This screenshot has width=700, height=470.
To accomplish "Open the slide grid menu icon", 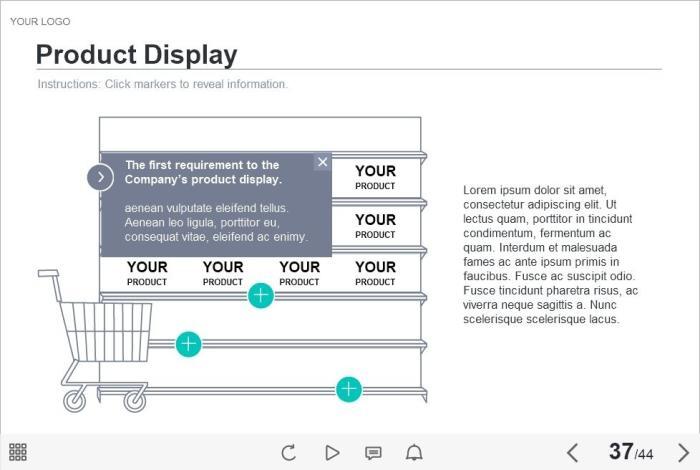I will point(18,452).
